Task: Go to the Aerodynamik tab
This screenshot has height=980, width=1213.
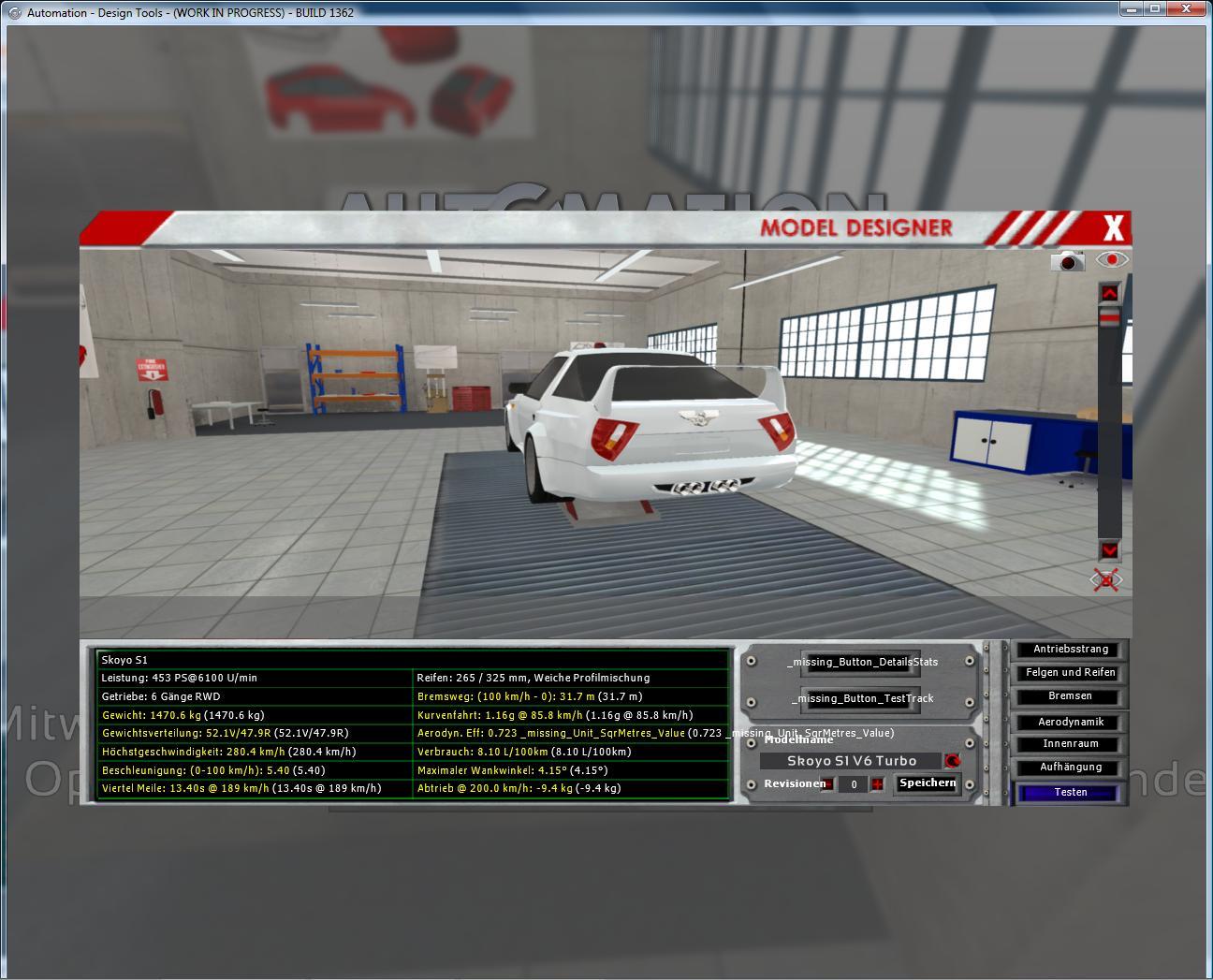Action: tap(1070, 723)
